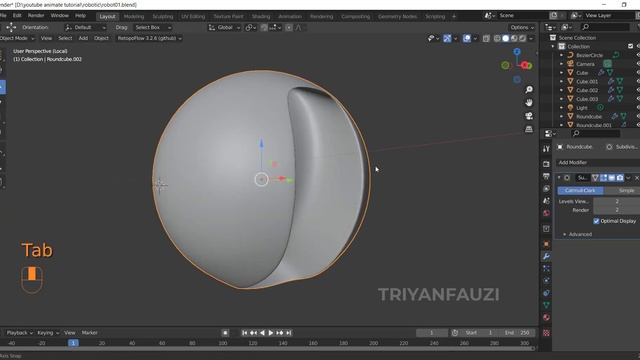
Task: Jump to the last frame button
Action: tap(289, 333)
